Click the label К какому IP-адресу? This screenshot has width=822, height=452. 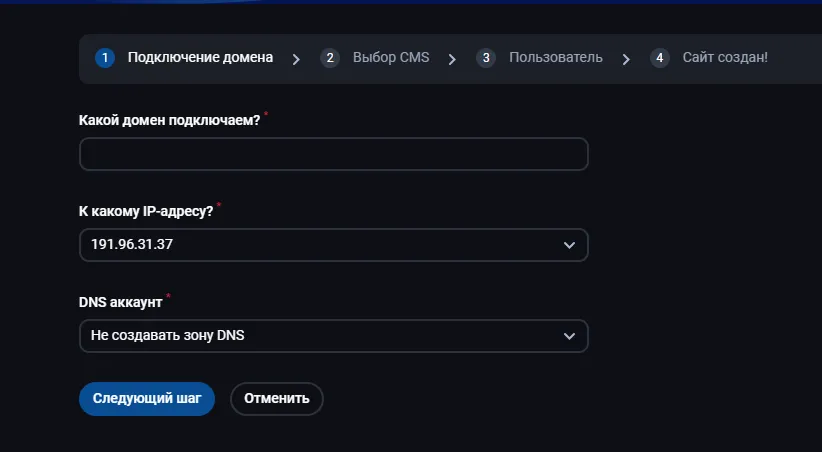pos(146,211)
